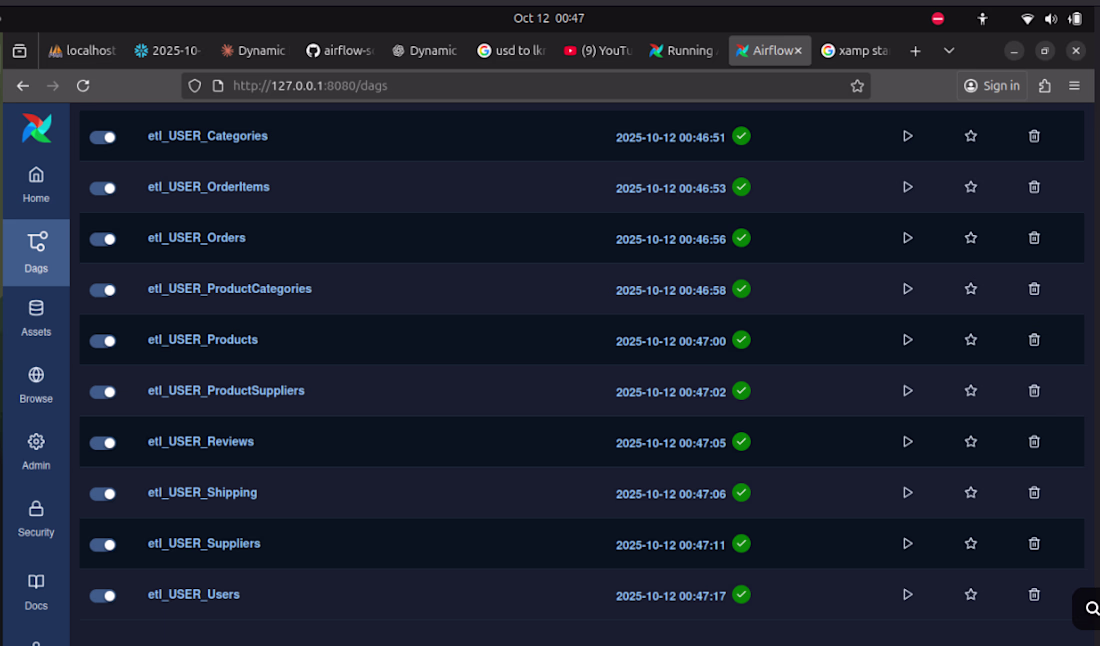Open the Firefox View tab icon
Viewport: 1100px width, 646px height.
20,51
